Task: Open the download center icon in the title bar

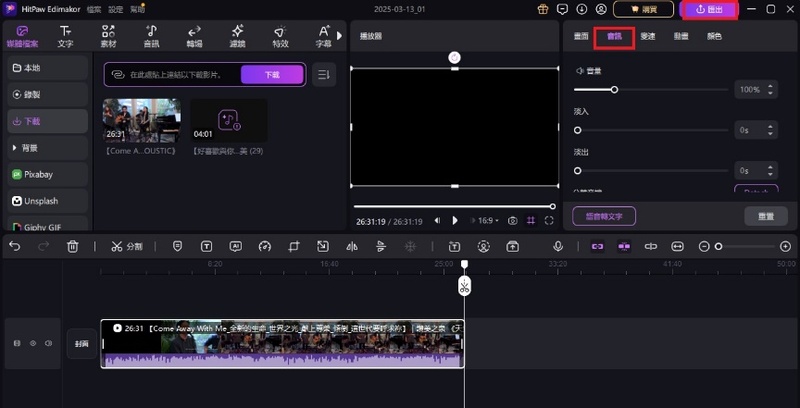Action: (582, 9)
